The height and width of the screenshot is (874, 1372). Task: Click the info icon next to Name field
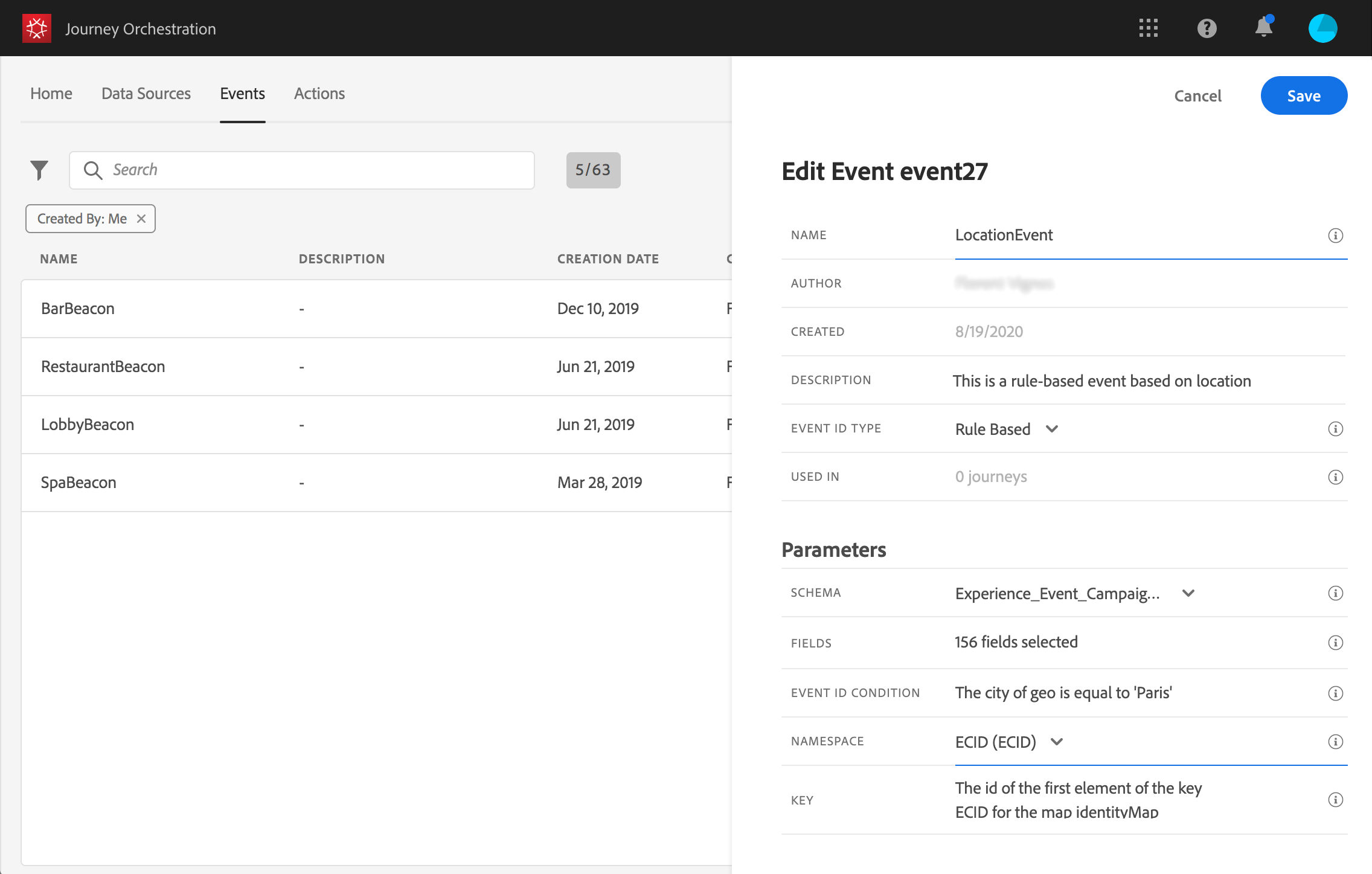(x=1335, y=236)
